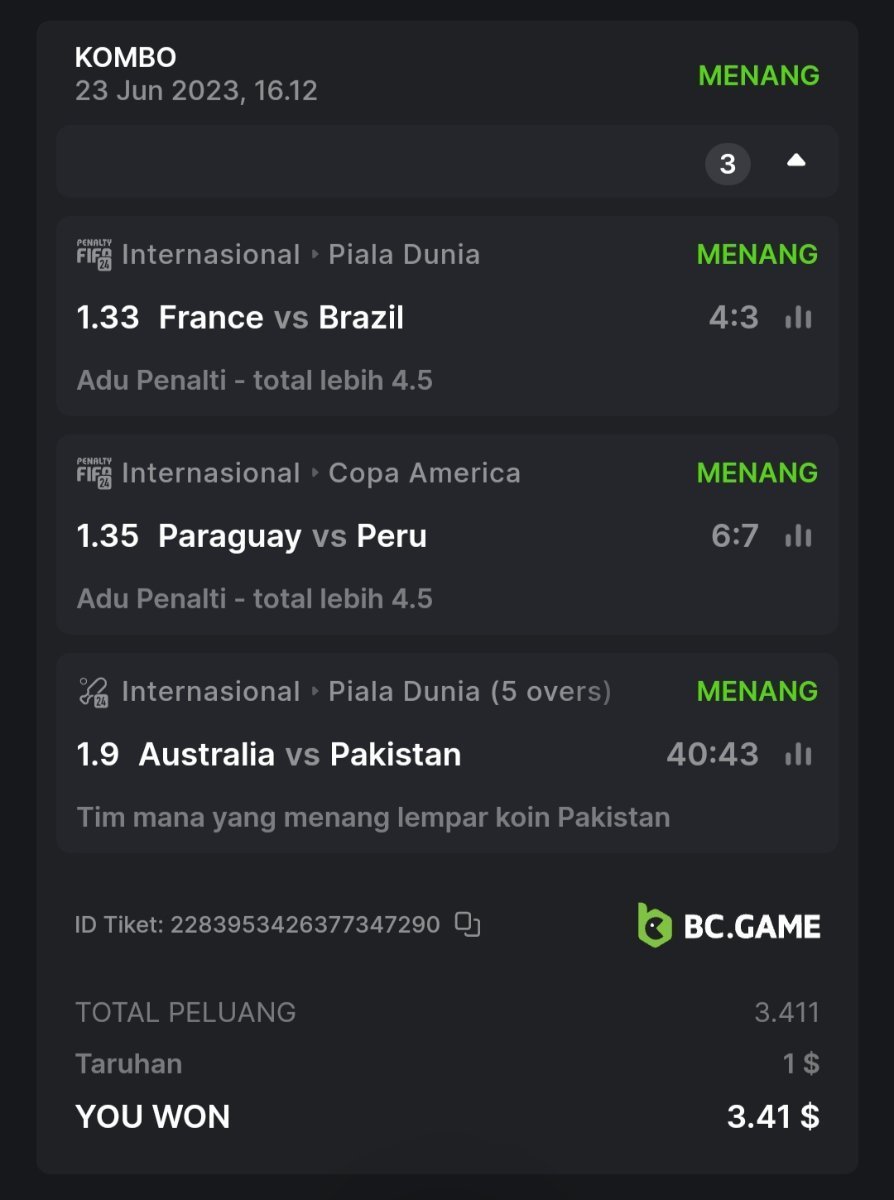Image resolution: width=894 pixels, height=1200 pixels.
Task: Click the cricket icon for Piala Dunia 5 overs
Action: point(94,691)
